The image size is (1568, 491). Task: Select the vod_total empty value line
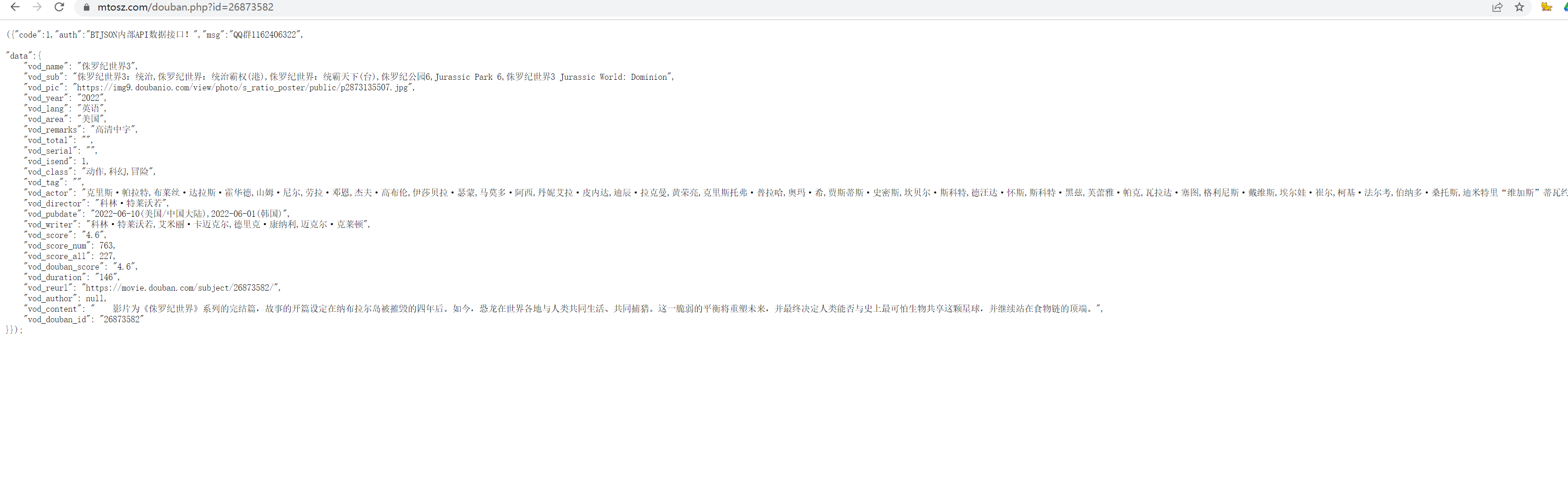(58, 140)
